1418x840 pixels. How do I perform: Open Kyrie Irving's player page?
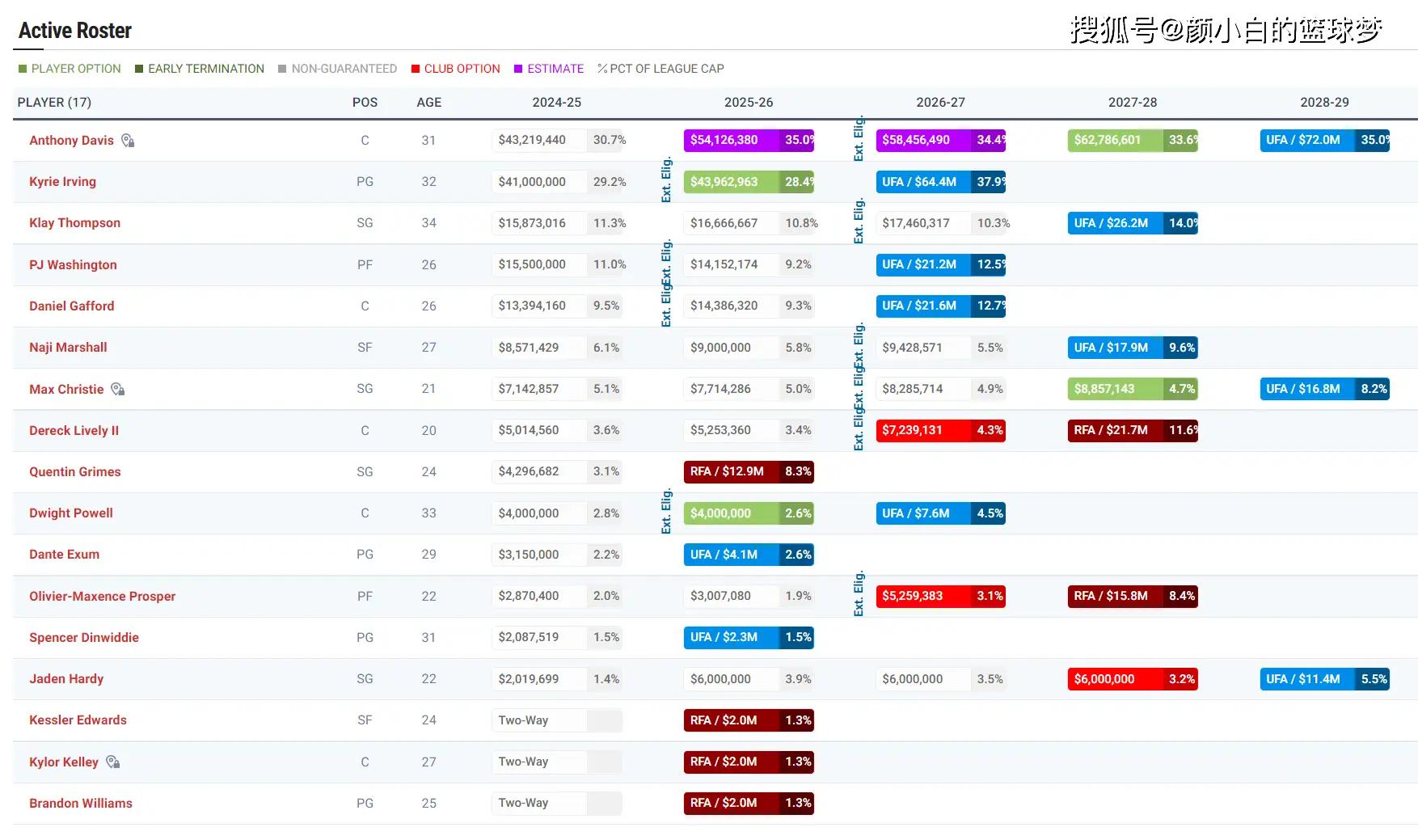click(62, 182)
